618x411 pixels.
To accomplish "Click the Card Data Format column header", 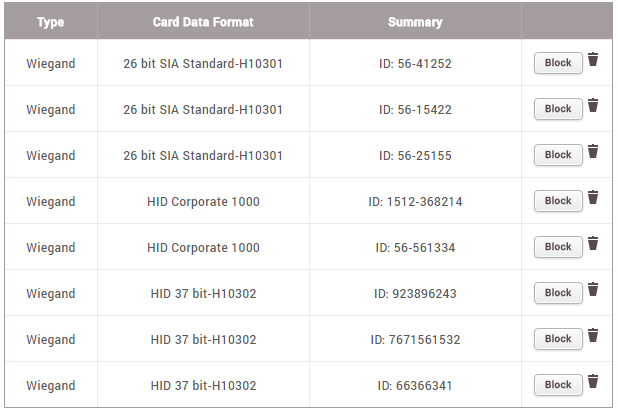I will [x=203, y=21].
